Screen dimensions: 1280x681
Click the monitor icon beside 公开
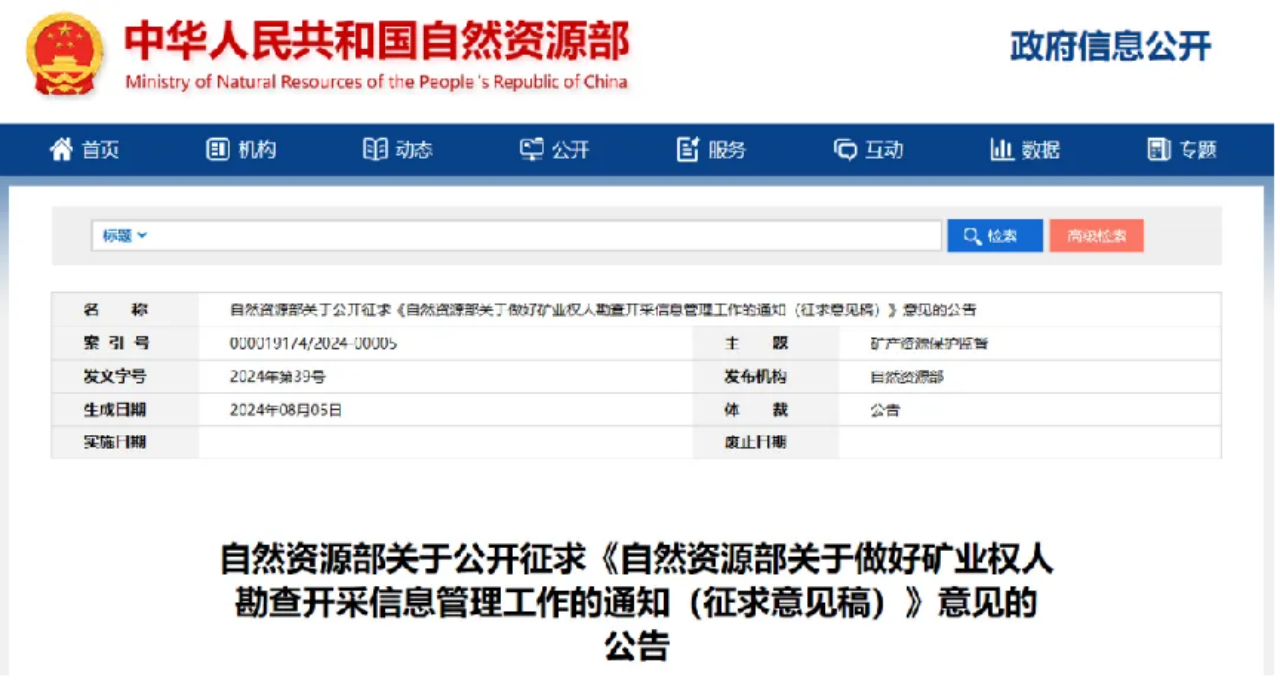pos(532,150)
